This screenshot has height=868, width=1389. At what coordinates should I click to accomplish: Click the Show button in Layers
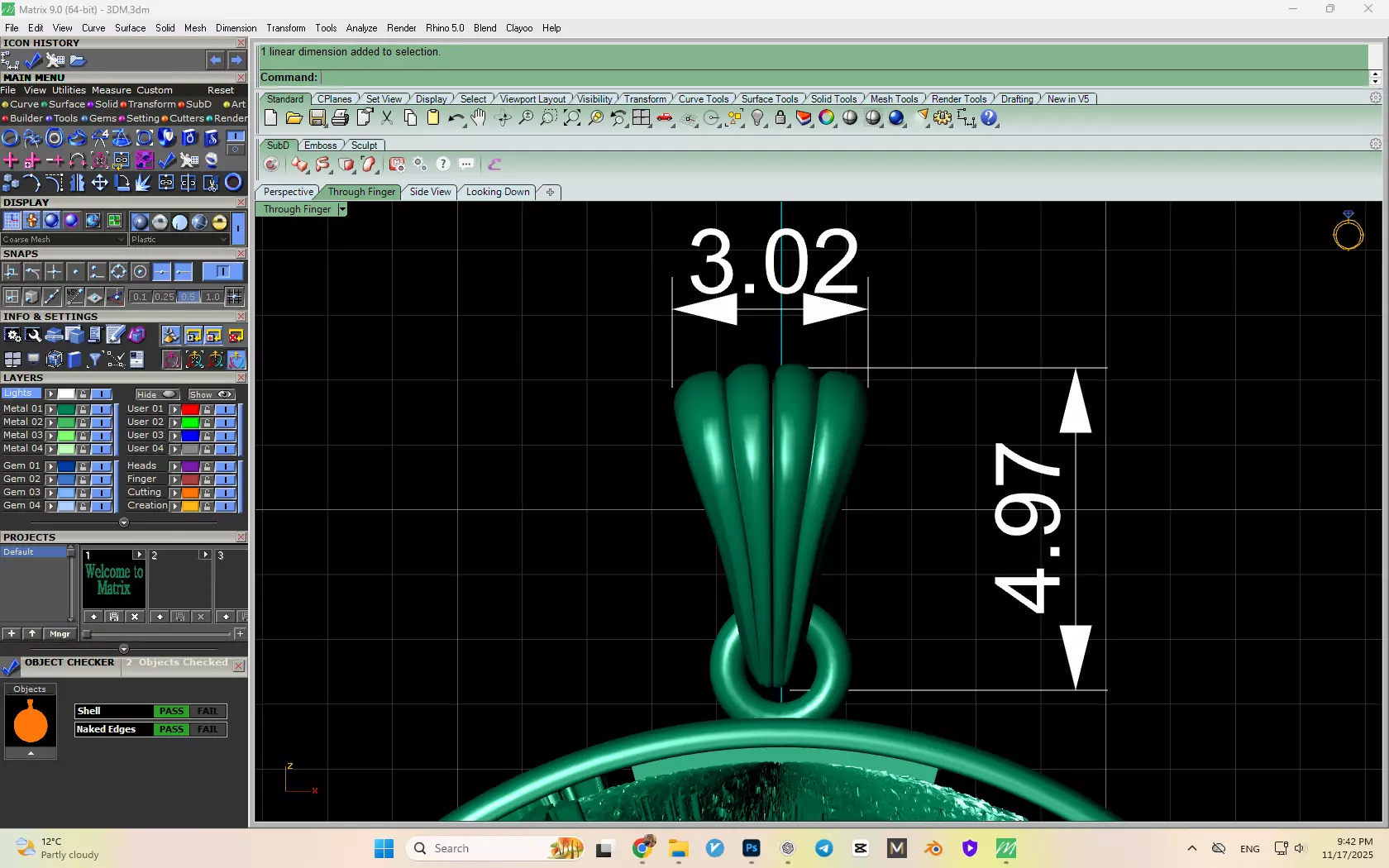[211, 394]
